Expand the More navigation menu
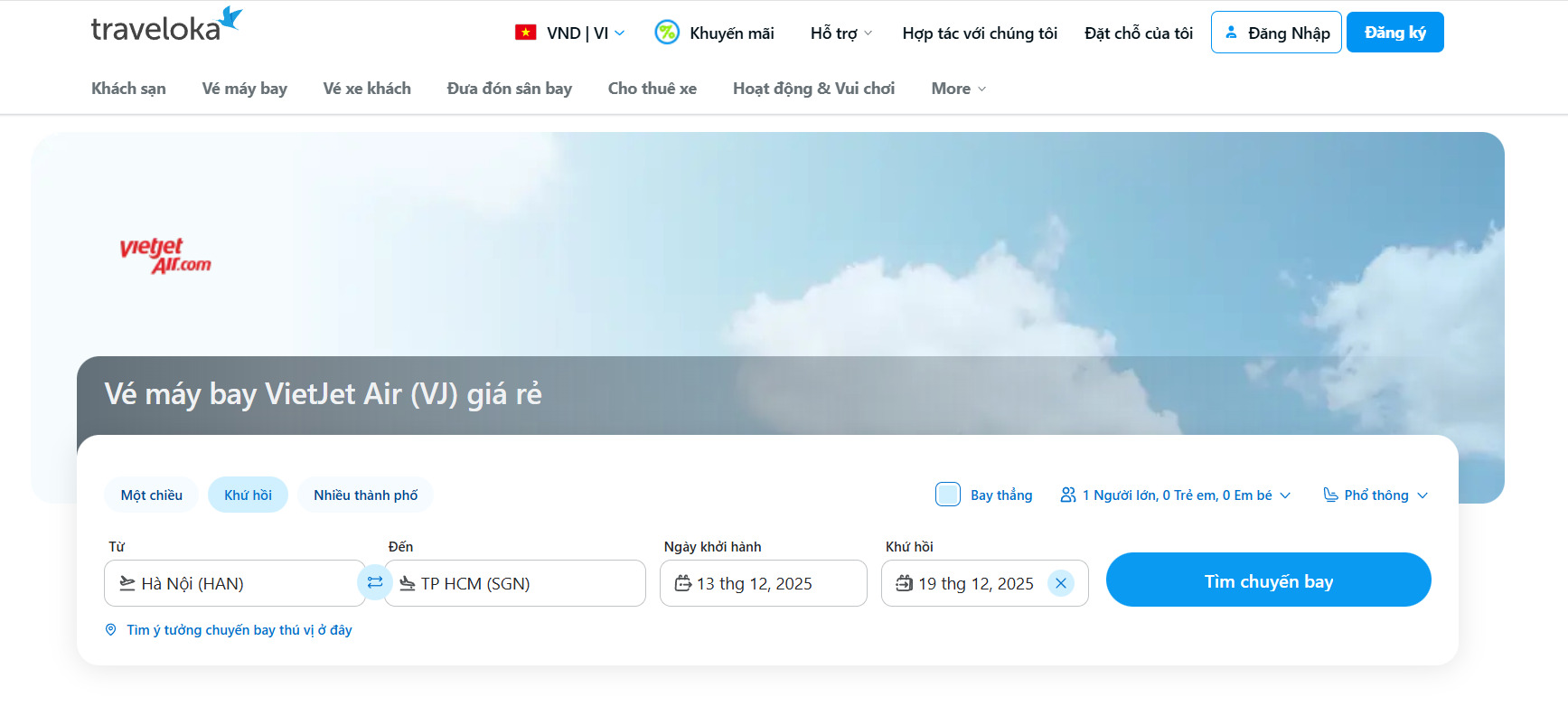This screenshot has height=726, width=1568. coord(959,89)
